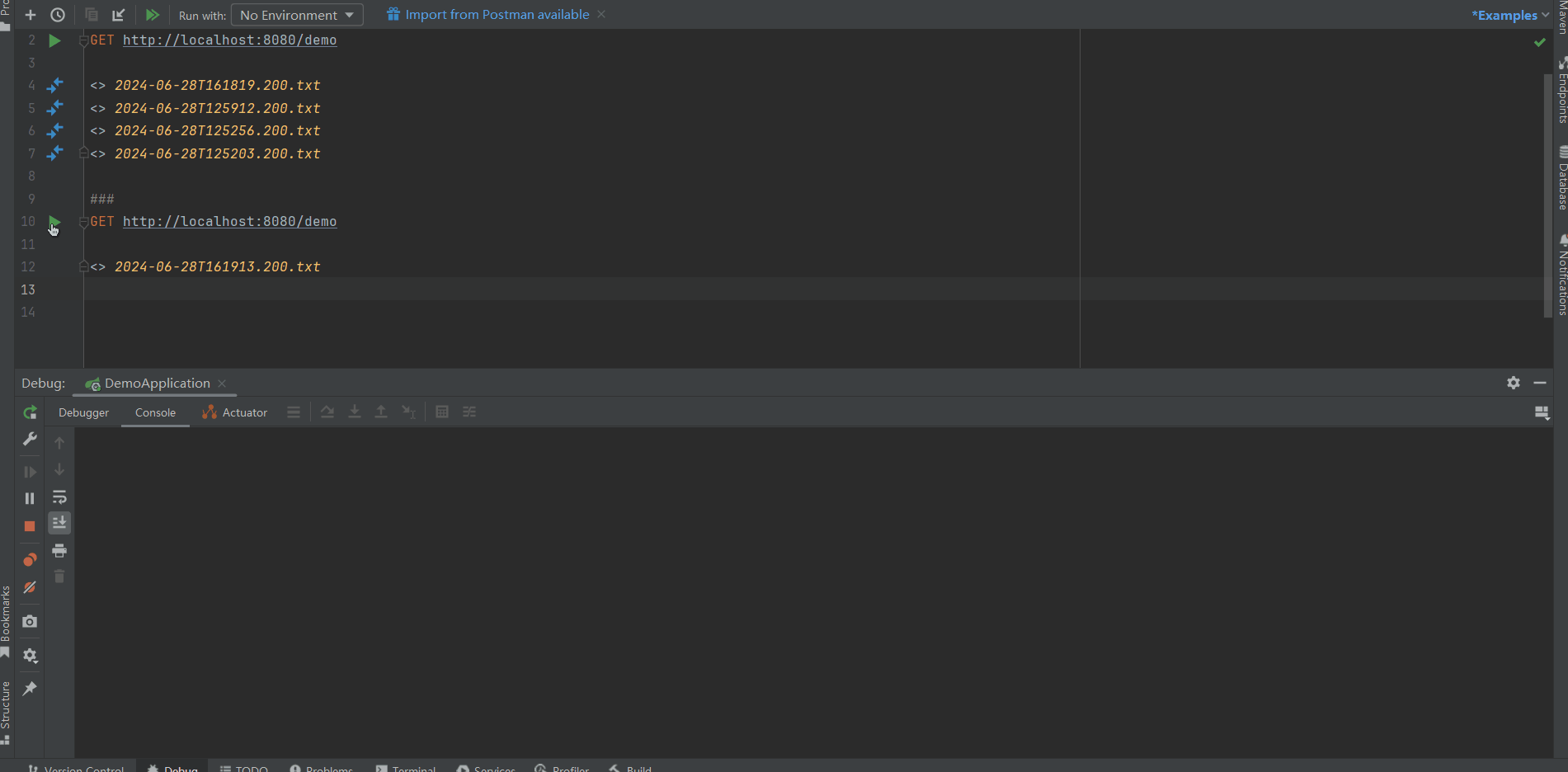Screen dimensions: 1568x772
Task: Close the DemoApplication debug tab
Action: tap(222, 384)
